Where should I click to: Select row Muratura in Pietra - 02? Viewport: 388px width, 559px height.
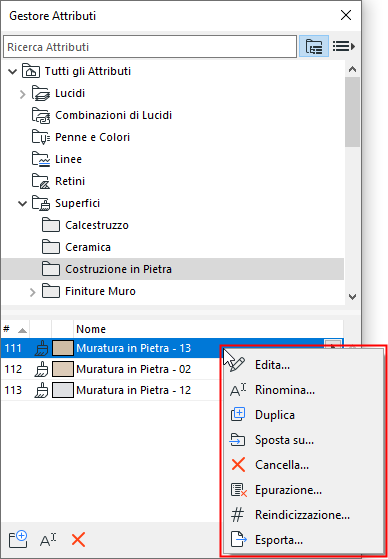tap(111, 369)
